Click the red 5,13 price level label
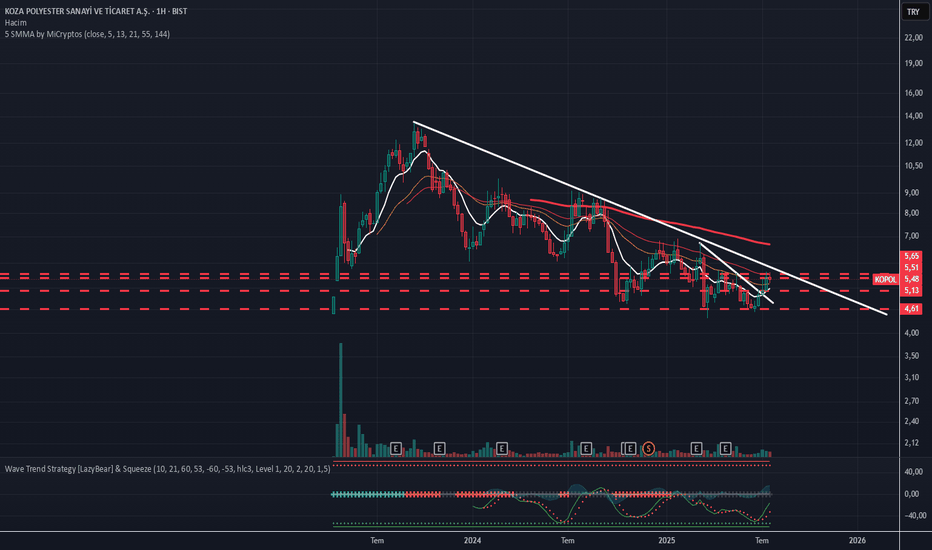Viewport: 932px width, 550px height. tap(912, 291)
